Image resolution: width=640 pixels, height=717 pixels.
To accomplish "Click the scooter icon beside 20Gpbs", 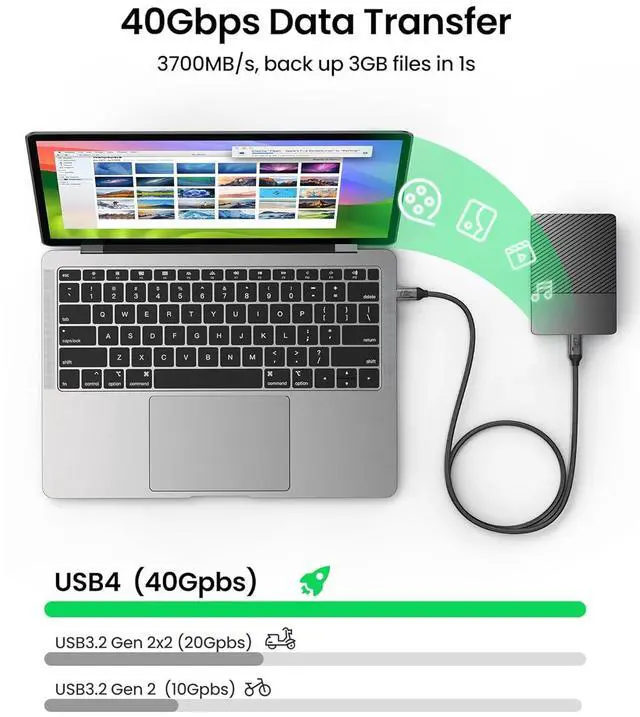I will pyautogui.click(x=280, y=638).
